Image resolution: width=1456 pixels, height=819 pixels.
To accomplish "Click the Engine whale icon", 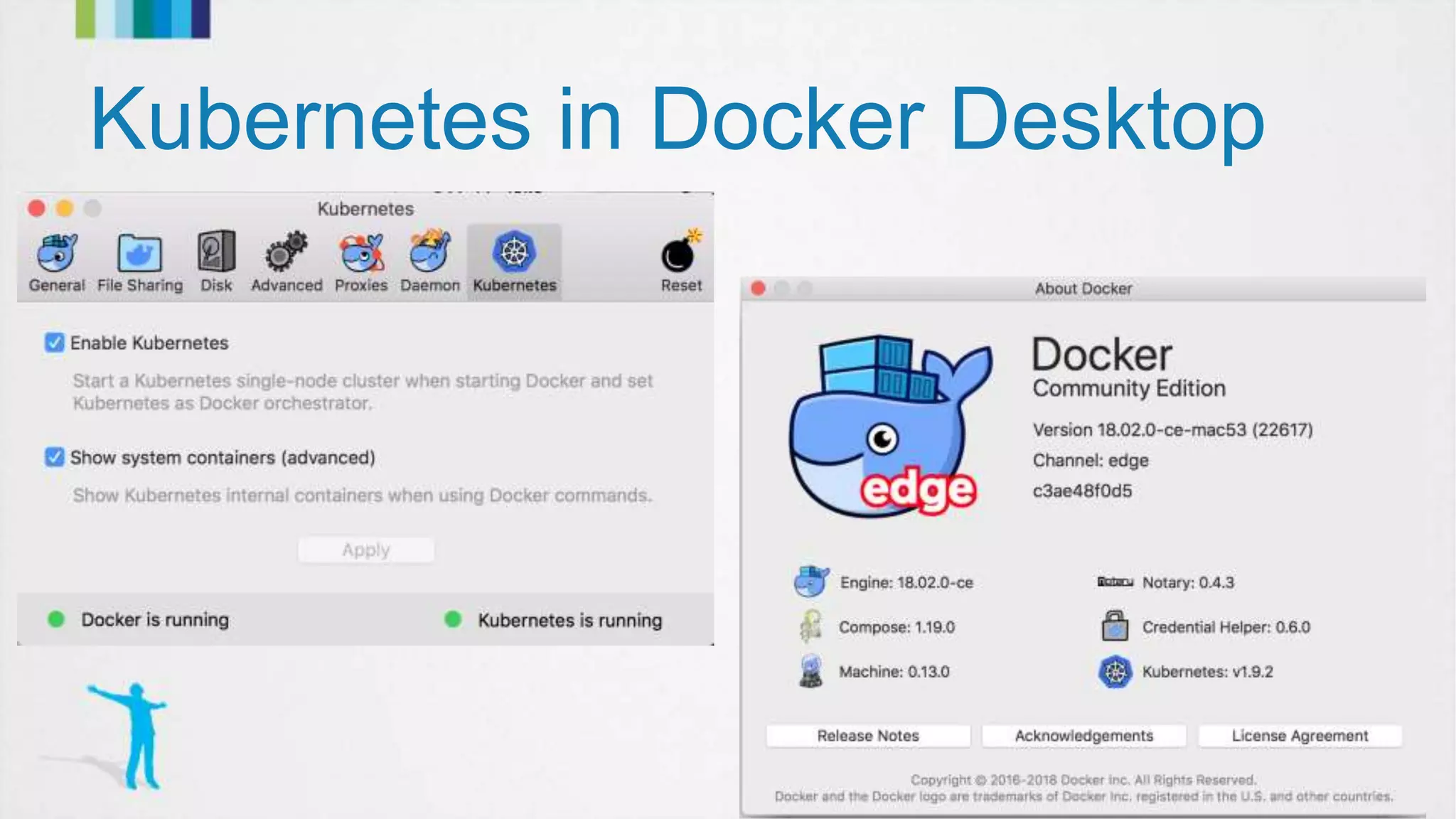I will (811, 582).
